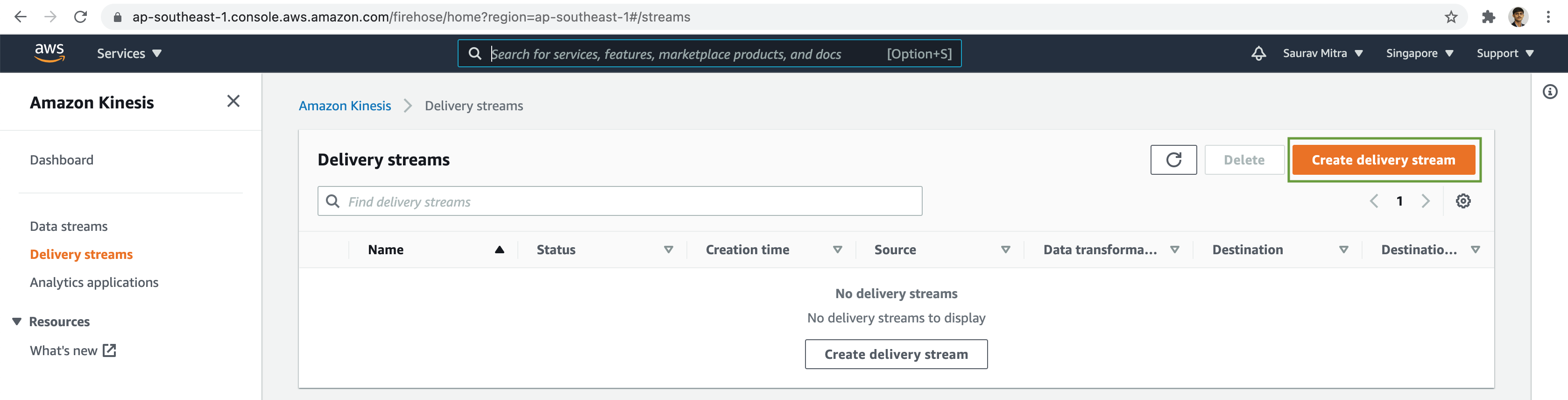Click Create delivery stream in empty table
Screen dimensions: 1568x400
(x=896, y=354)
